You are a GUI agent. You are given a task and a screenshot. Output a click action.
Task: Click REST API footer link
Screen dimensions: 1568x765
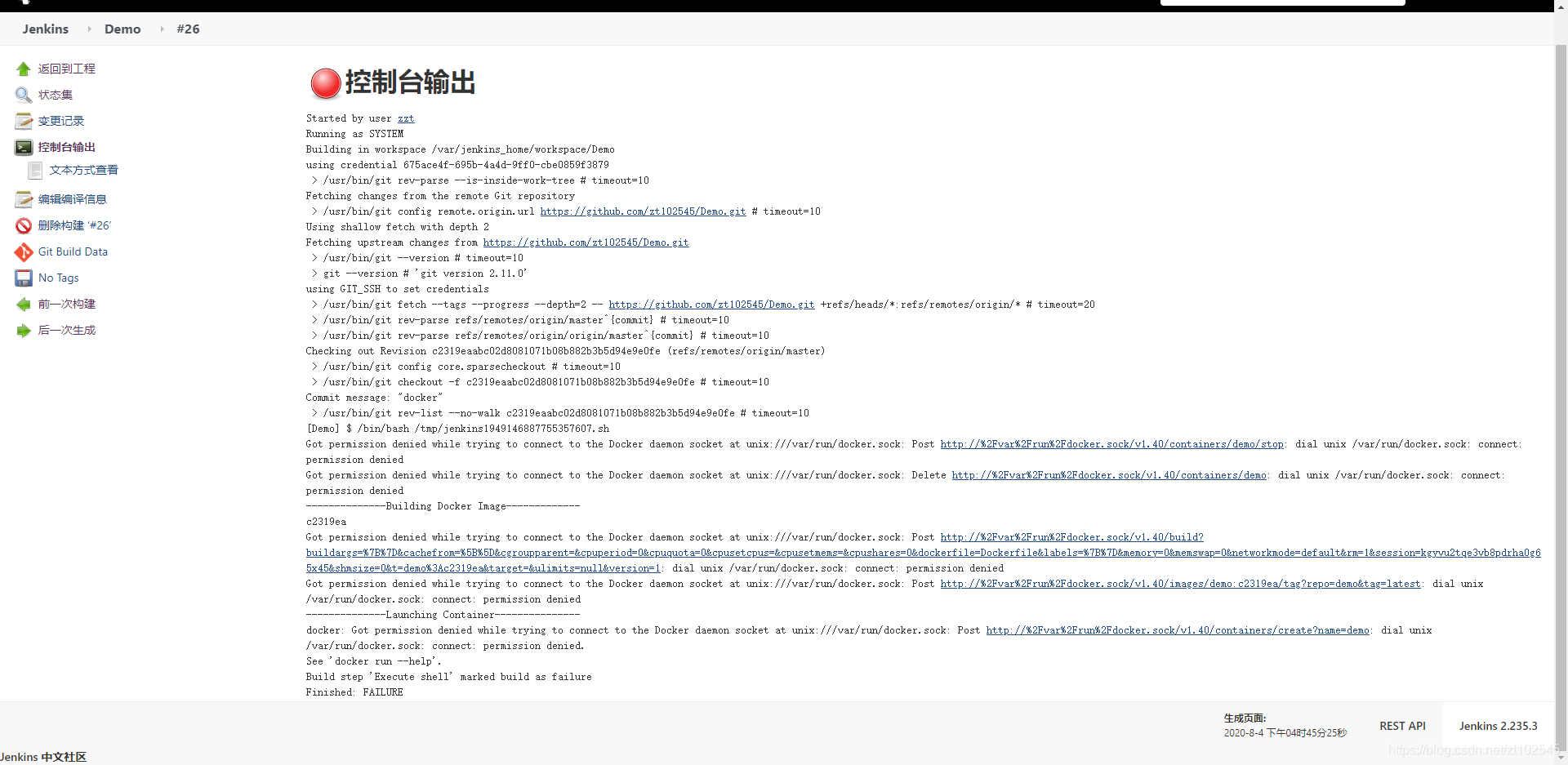pos(1402,726)
